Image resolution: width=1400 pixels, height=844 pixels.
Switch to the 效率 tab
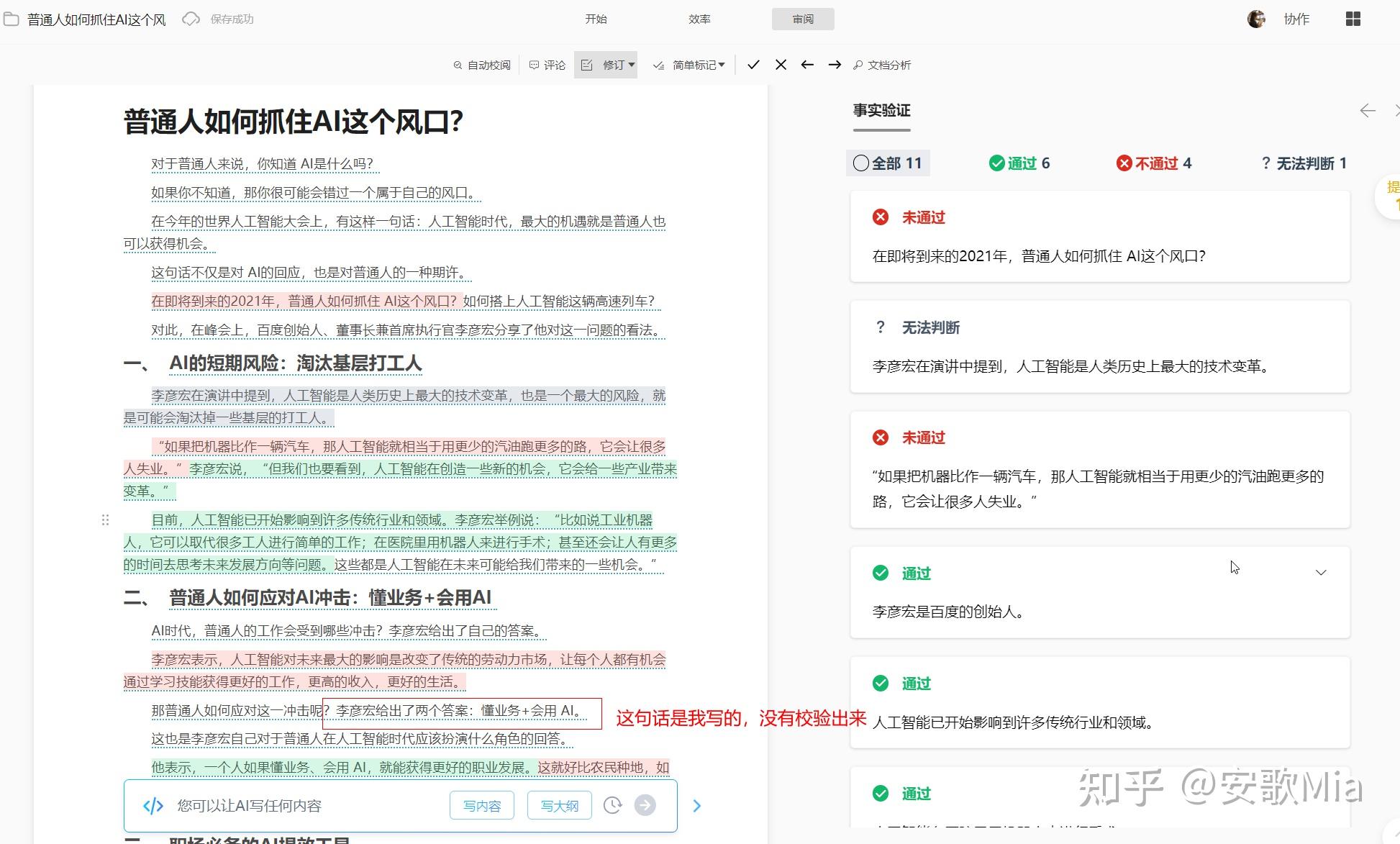click(x=699, y=19)
